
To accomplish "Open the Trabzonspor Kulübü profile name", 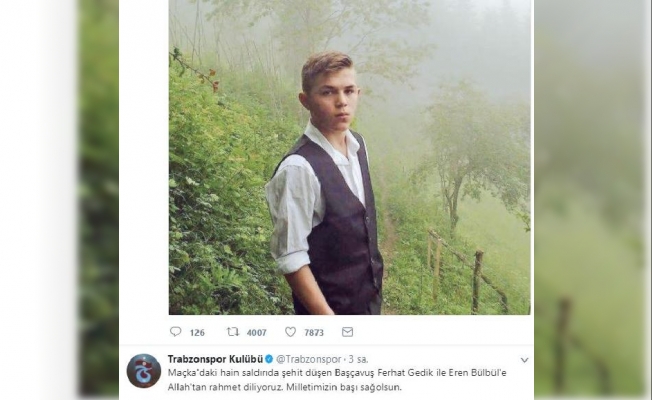I will click(215, 359).
